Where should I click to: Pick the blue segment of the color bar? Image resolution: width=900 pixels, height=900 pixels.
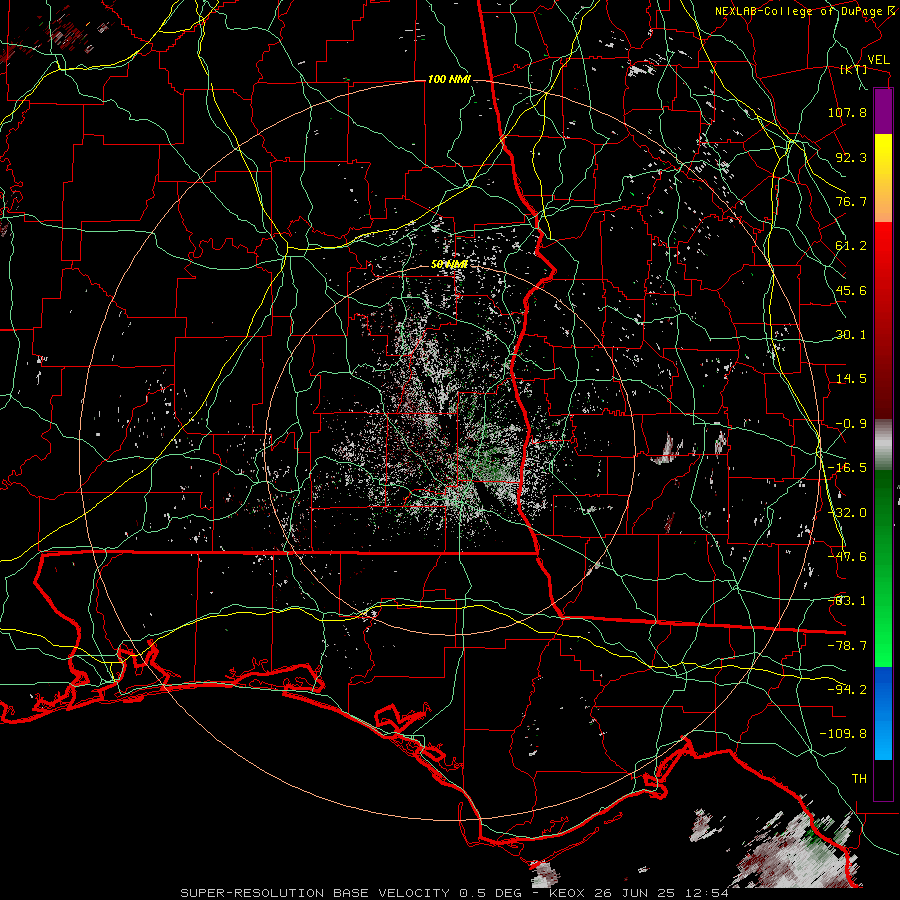(883, 713)
